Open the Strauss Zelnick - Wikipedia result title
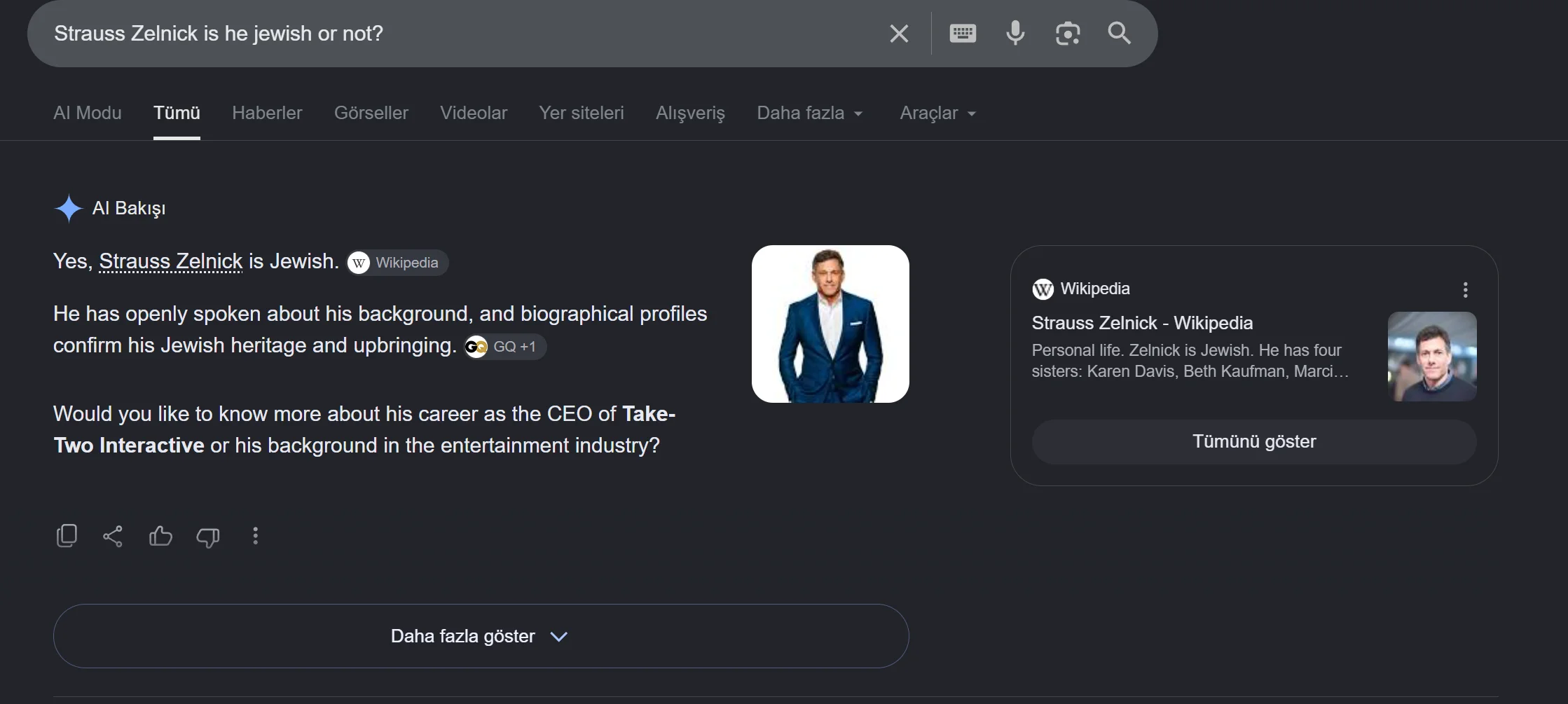Image resolution: width=1568 pixels, height=704 pixels. coord(1142,323)
